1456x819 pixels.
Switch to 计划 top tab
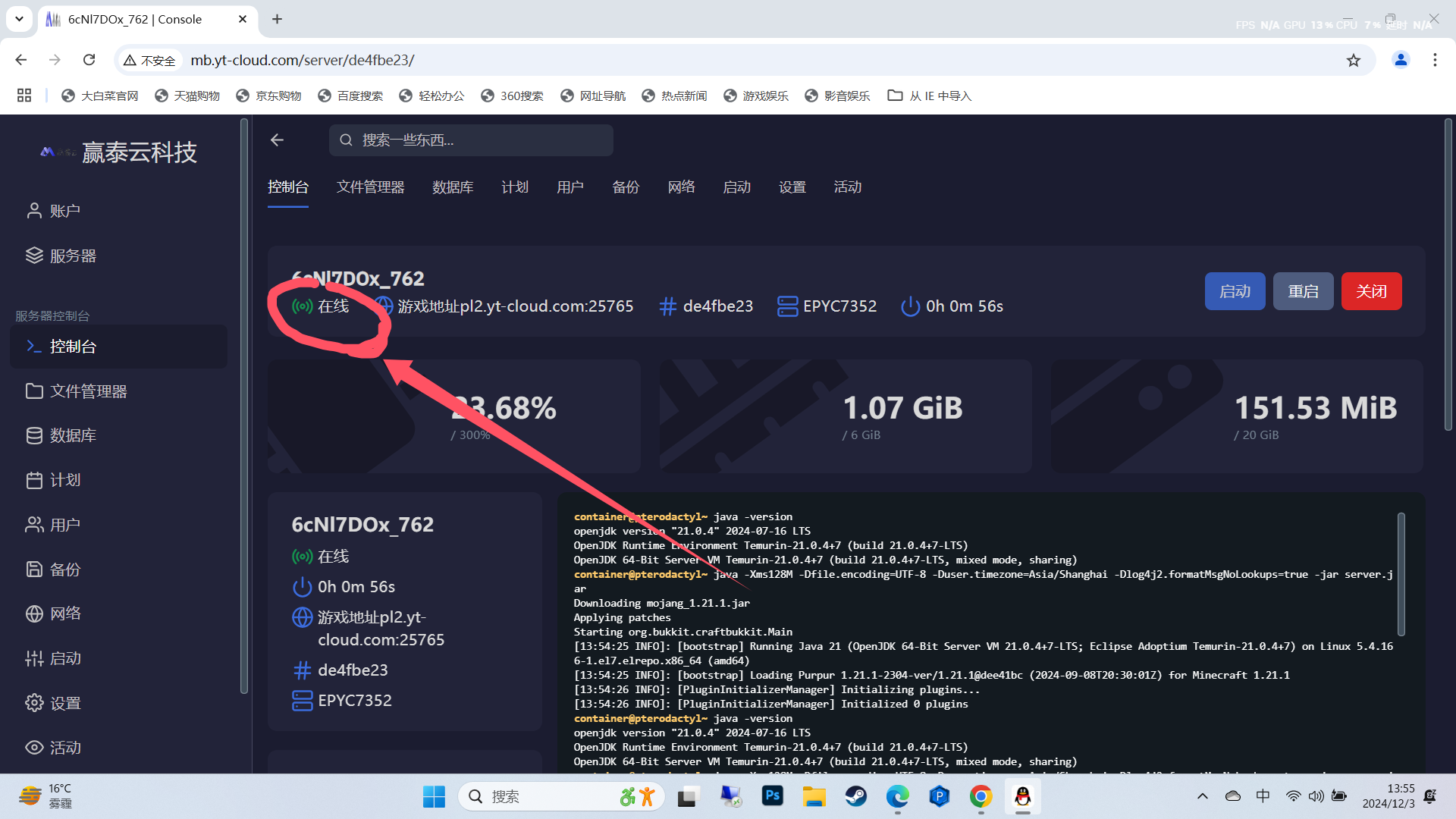coord(515,187)
